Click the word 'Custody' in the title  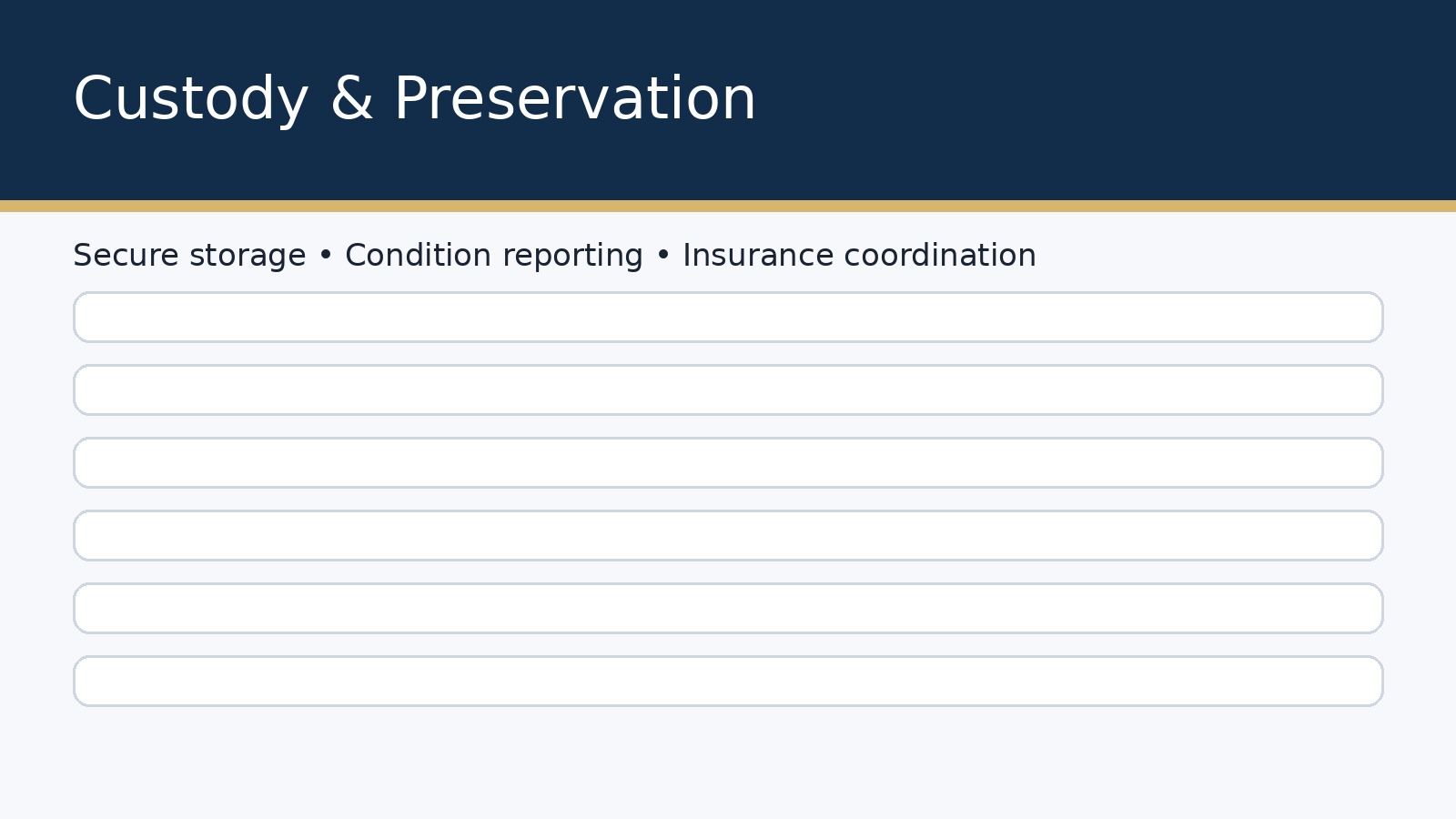click(191, 99)
